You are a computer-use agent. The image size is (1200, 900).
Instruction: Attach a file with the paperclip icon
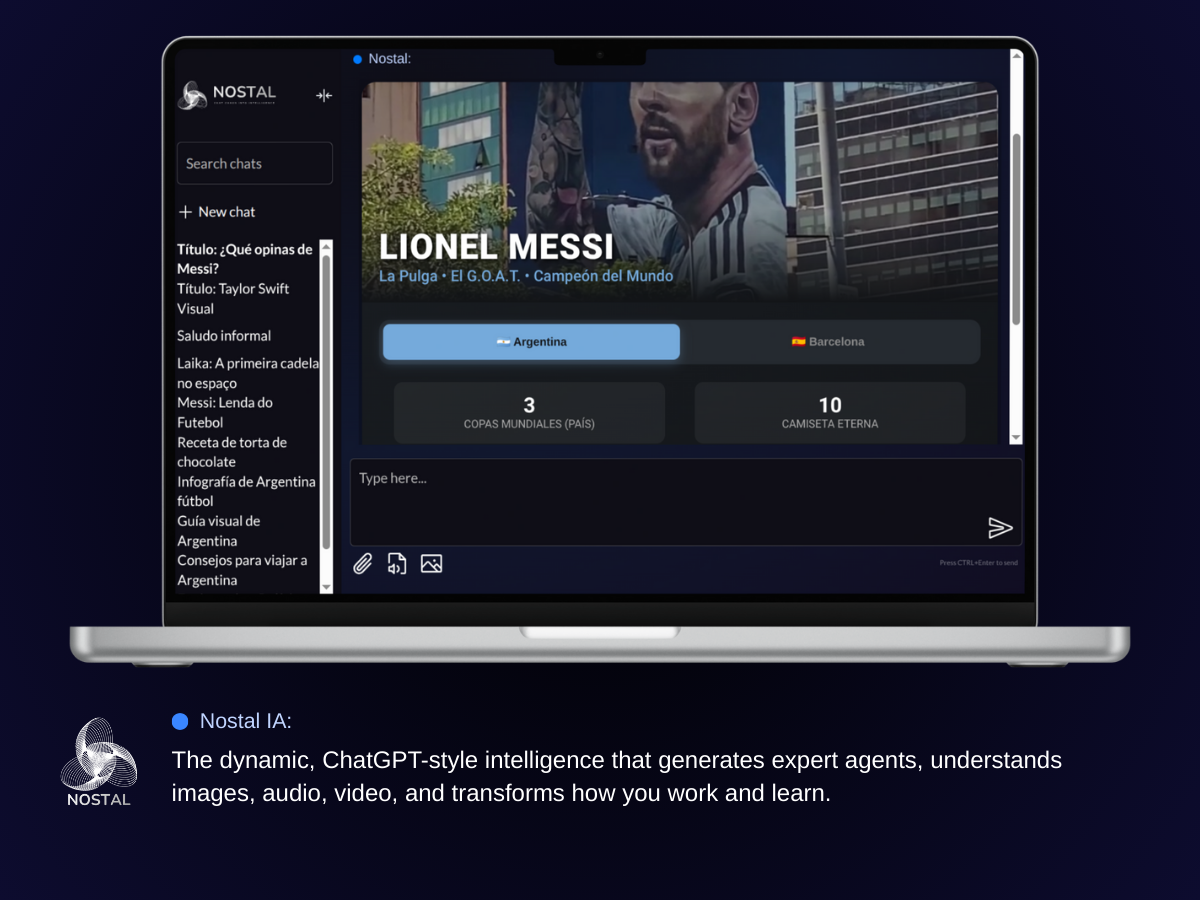click(363, 564)
